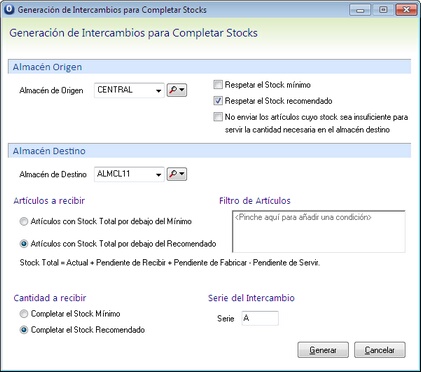This screenshot has width=421, height=372.
Task: Click the Filtro de Artículos condition box
Action: (319, 231)
